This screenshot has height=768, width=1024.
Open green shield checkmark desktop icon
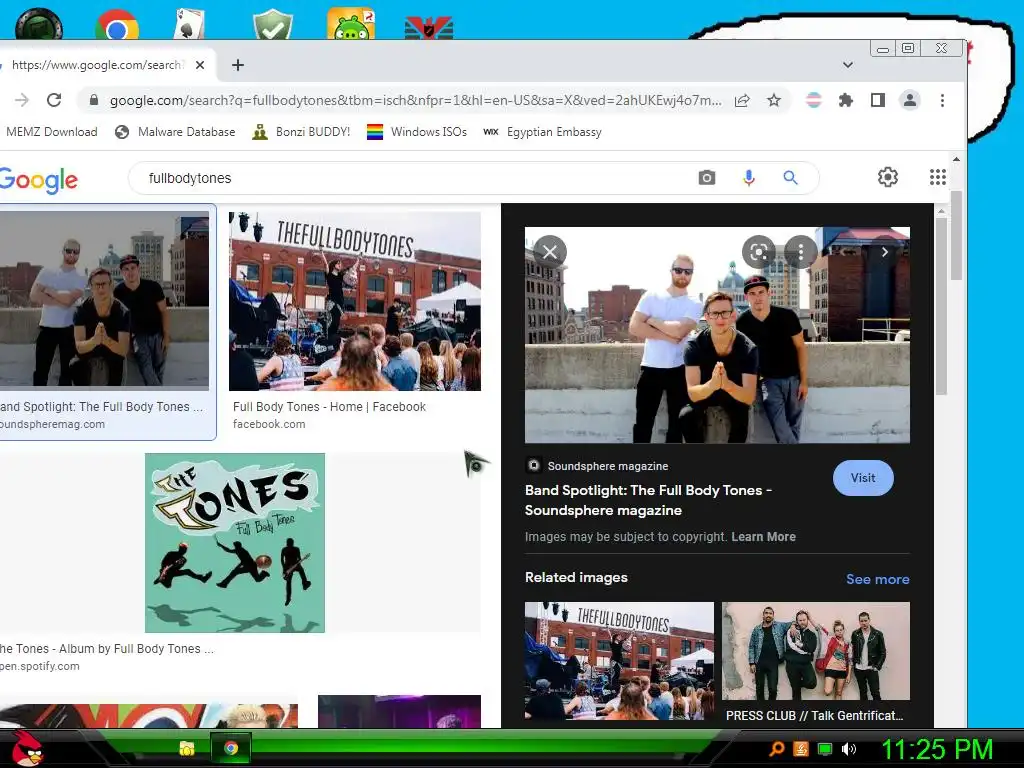273,25
